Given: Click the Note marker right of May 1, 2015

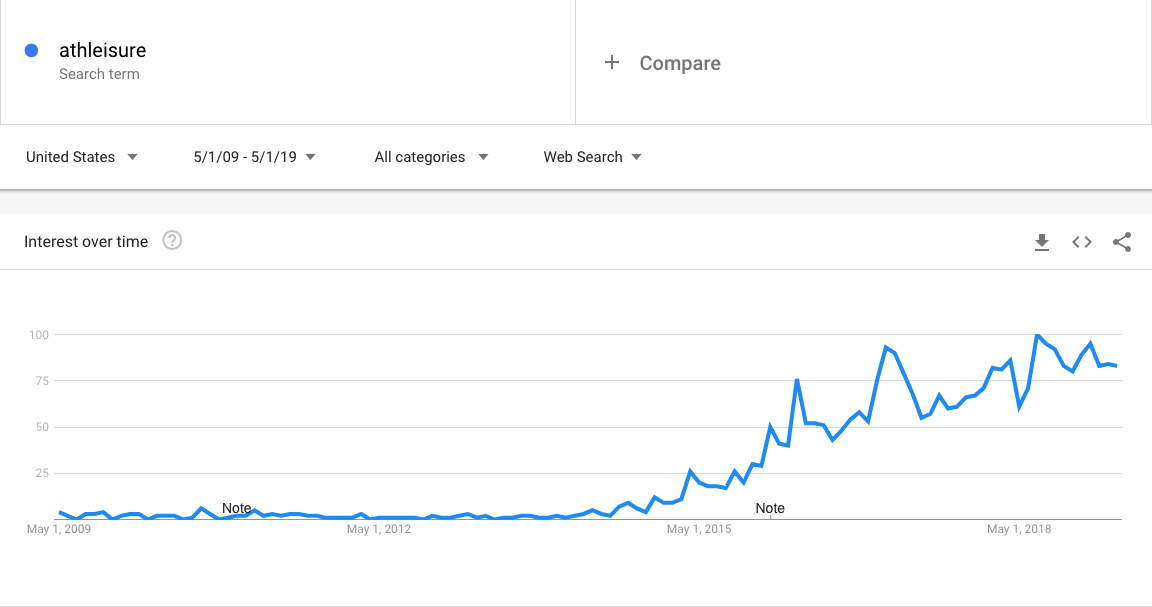Looking at the screenshot, I should tap(770, 508).
